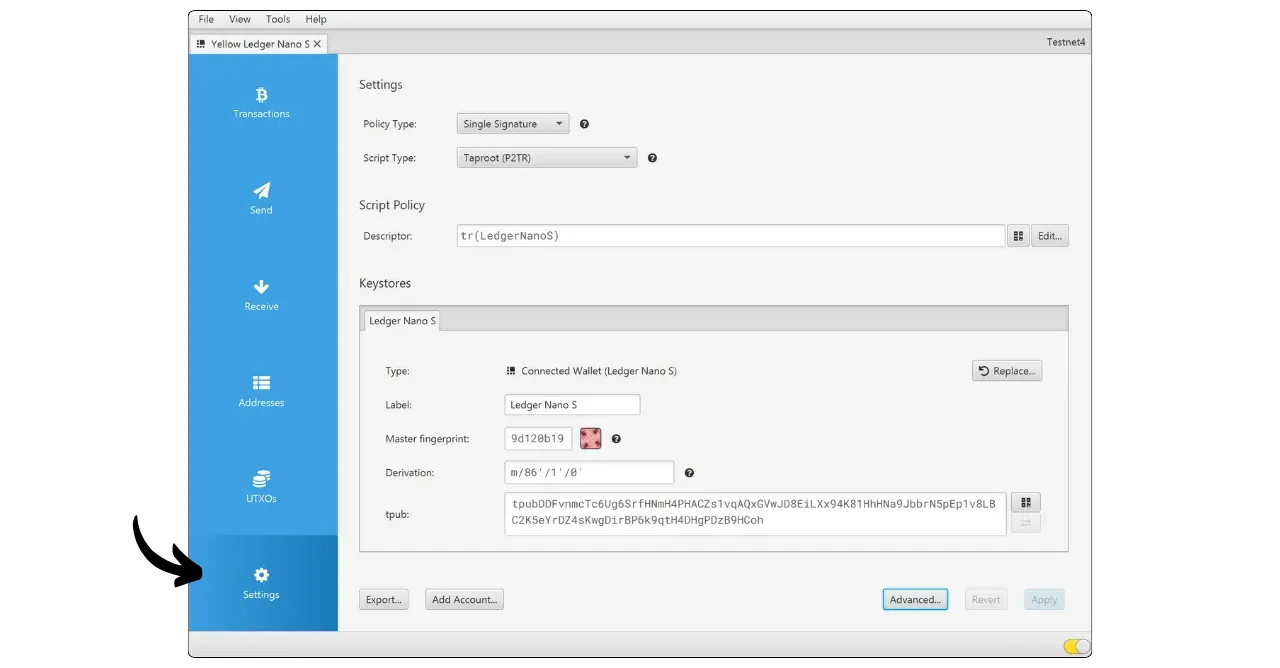Click the keystore Label text field
This screenshot has width=1280, height=668.
click(x=572, y=405)
